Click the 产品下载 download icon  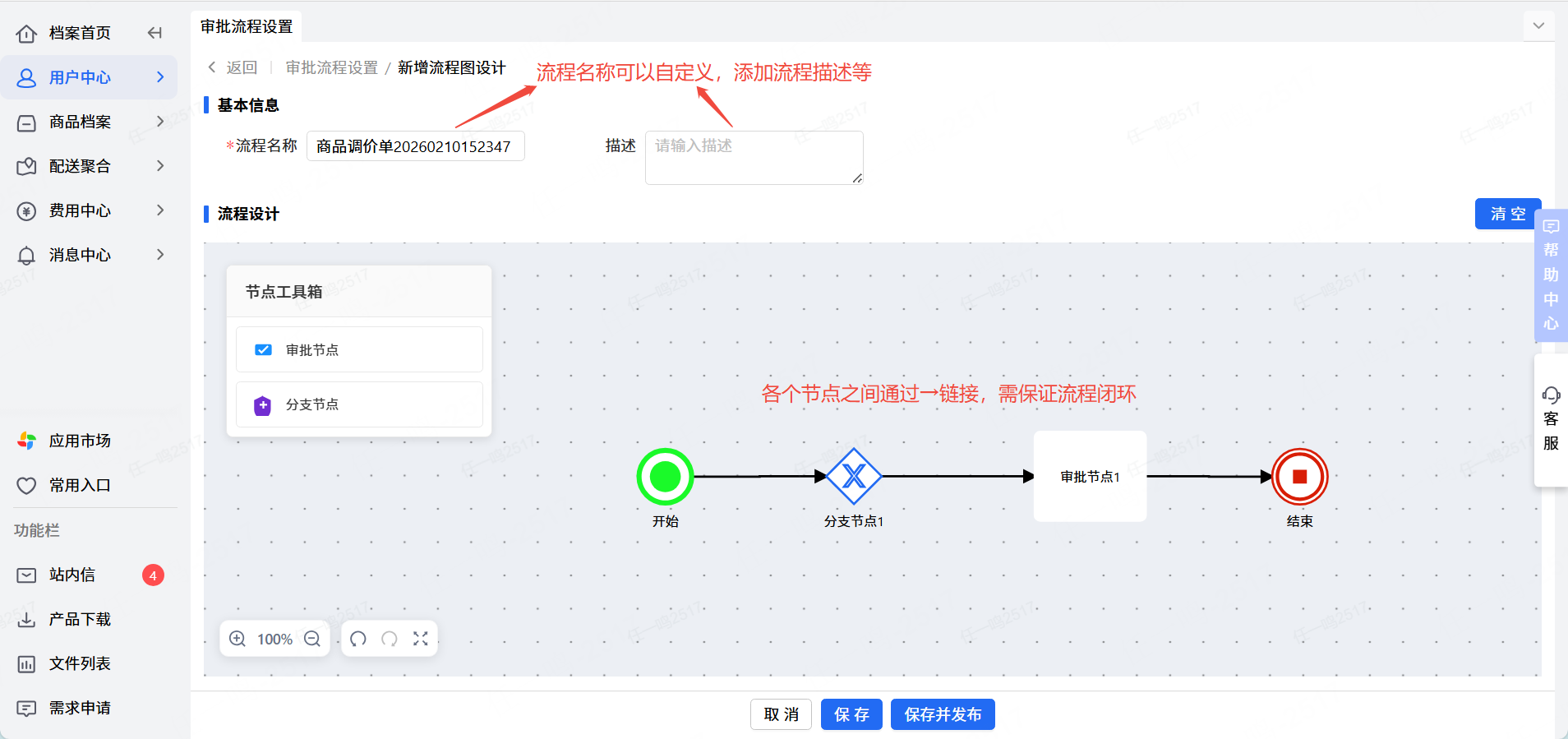[x=26, y=620]
